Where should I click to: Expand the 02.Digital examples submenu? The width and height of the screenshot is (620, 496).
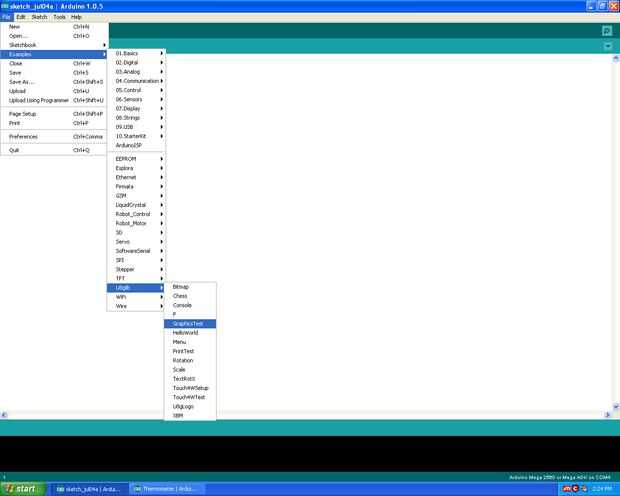point(136,62)
